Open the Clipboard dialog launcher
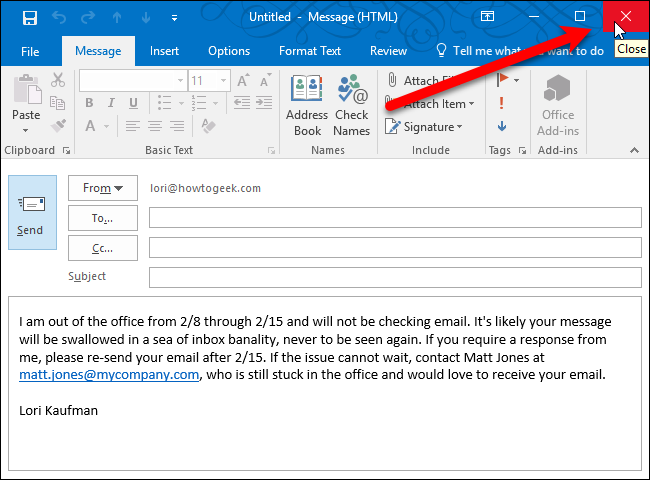Image resolution: width=650 pixels, height=480 pixels. pos(66,150)
